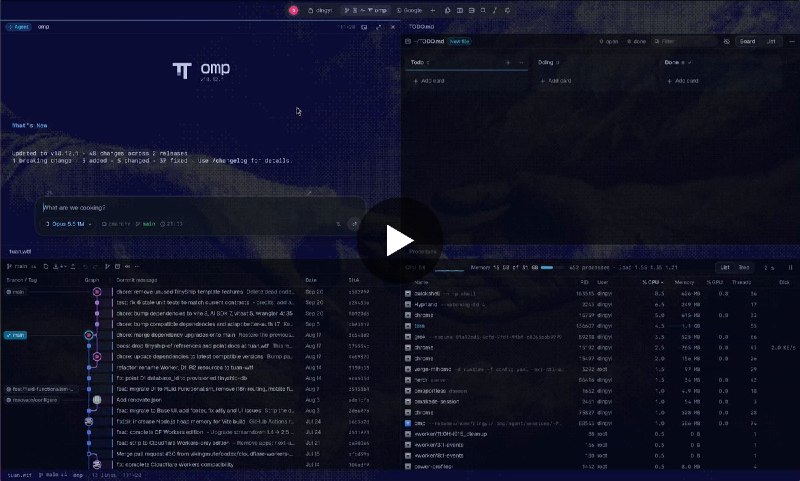The height and width of the screenshot is (481, 800).
Task: Click the push/upload icon in git toolbar
Action: 73,266
